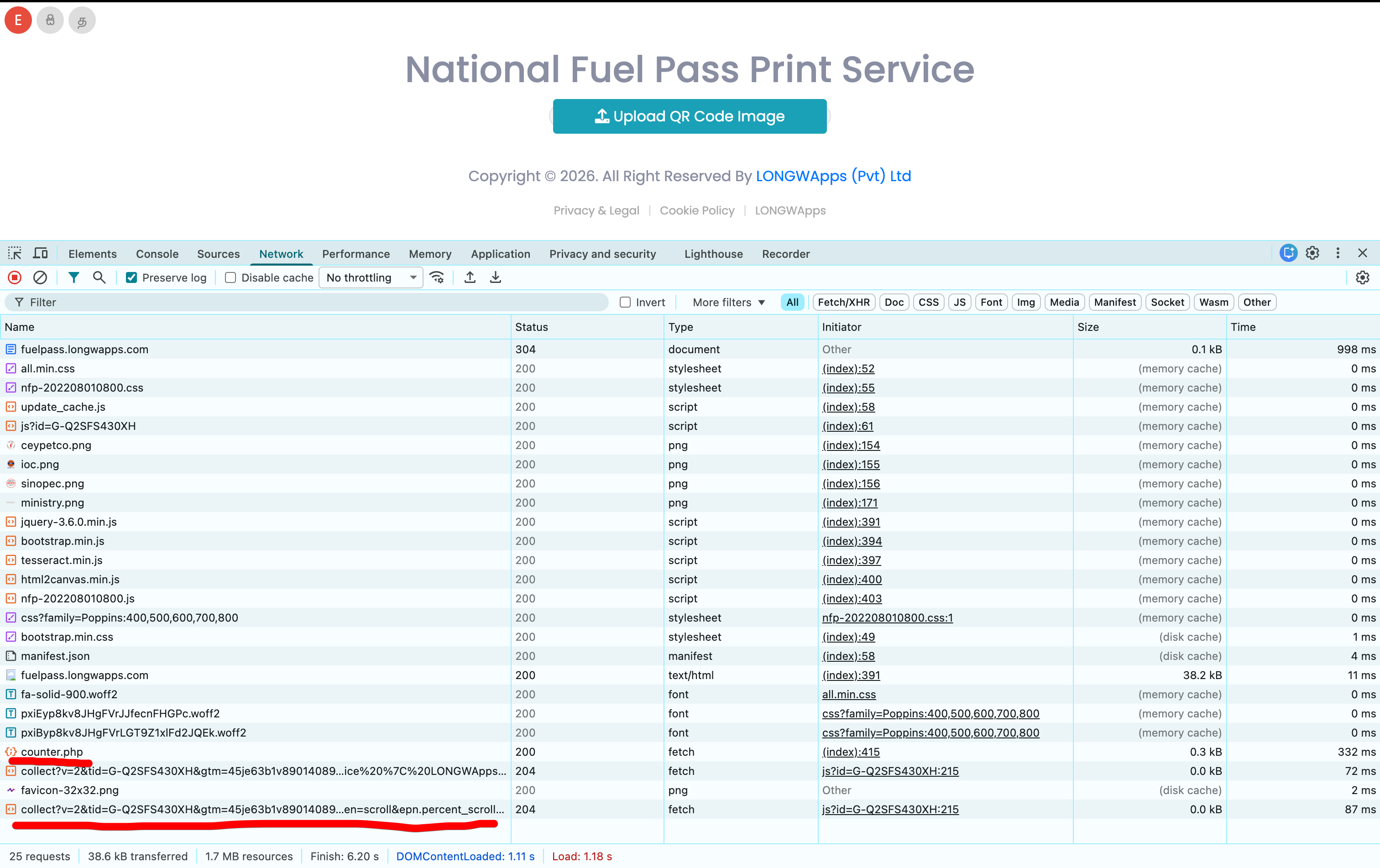This screenshot has width=1380, height=868.
Task: Open the AI assistance icon in DevTools
Action: tap(1288, 253)
